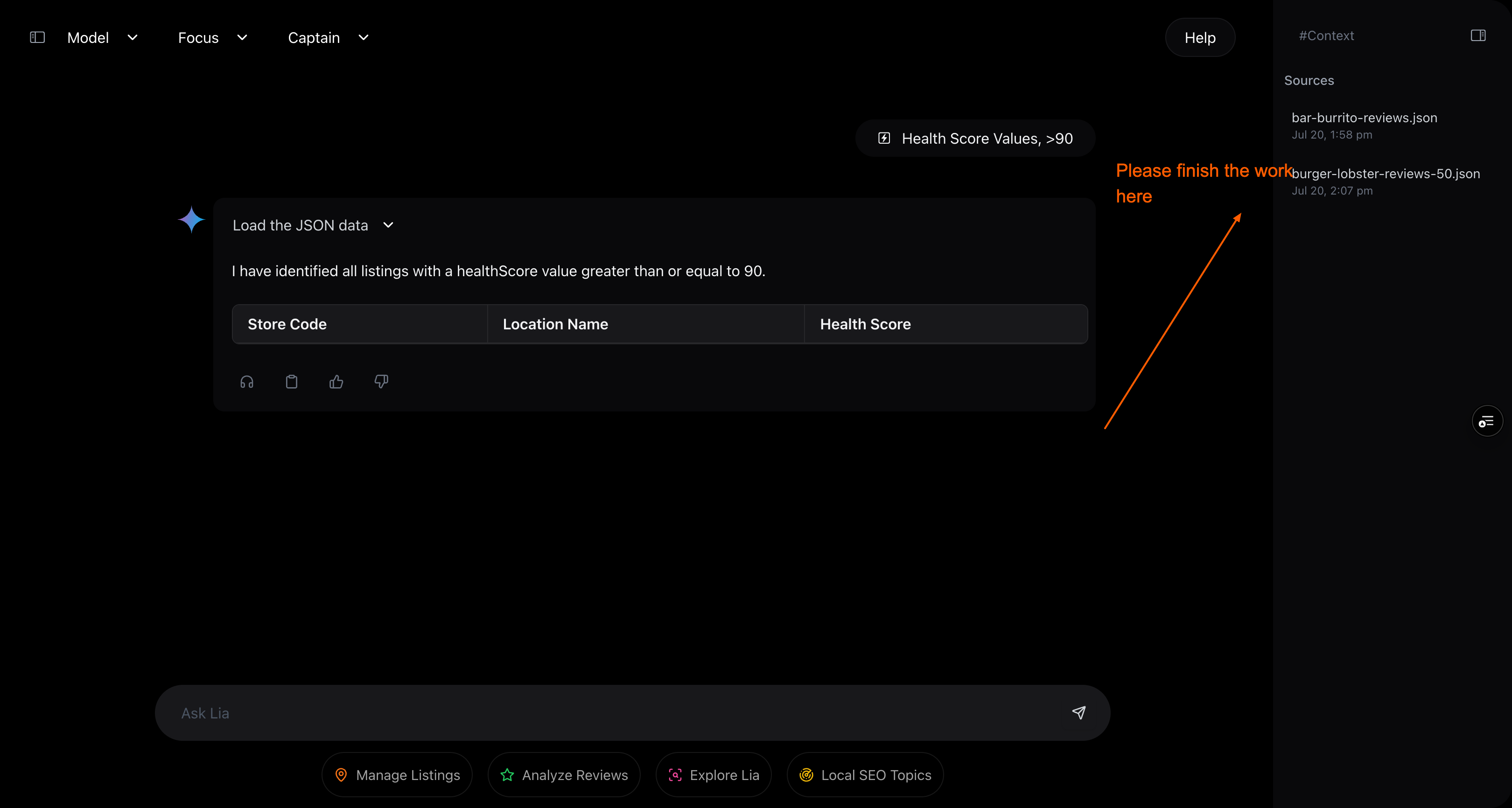Give the response a thumbs down
Viewport: 1512px width, 808px height.
coord(382,382)
